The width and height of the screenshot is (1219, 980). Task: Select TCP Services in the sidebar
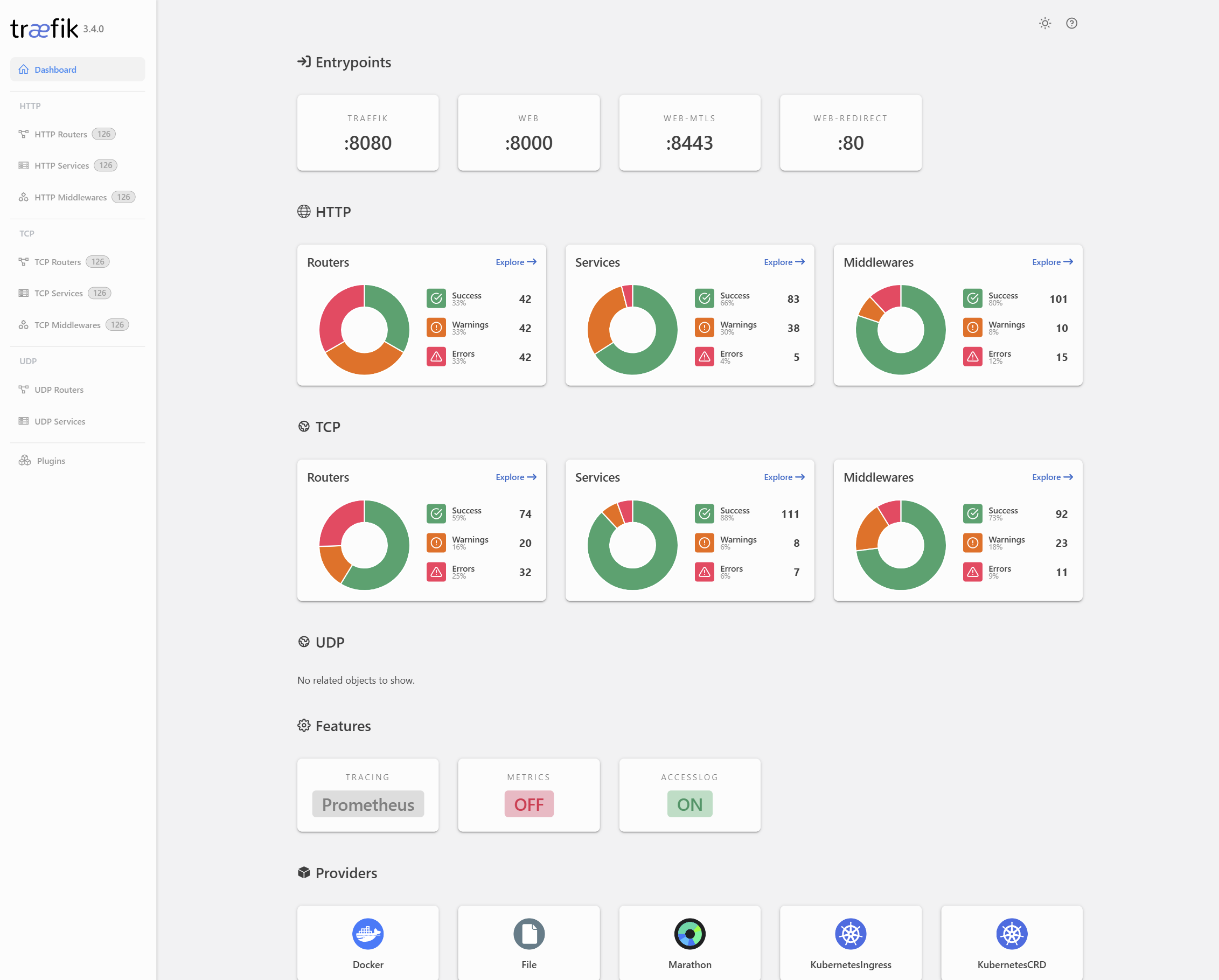click(x=59, y=293)
